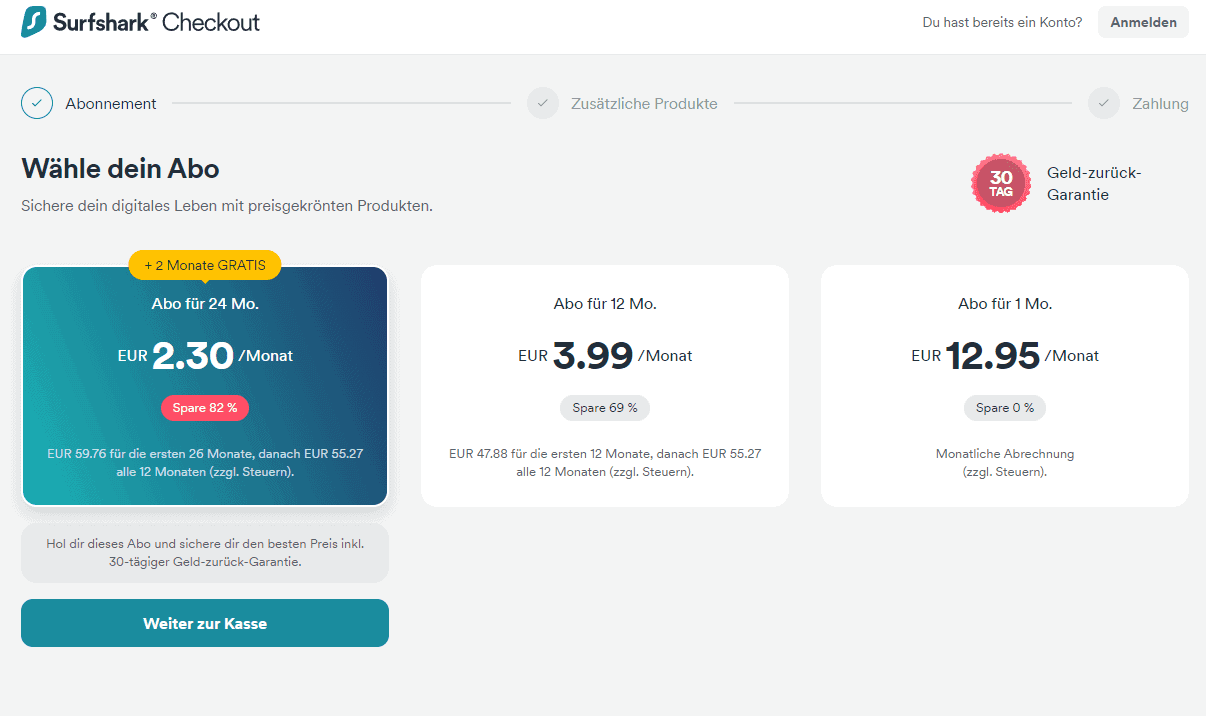This screenshot has height=716, width=1206.
Task: Click 'Du hast bereits ein Konto?' text
Action: pos(1002,22)
